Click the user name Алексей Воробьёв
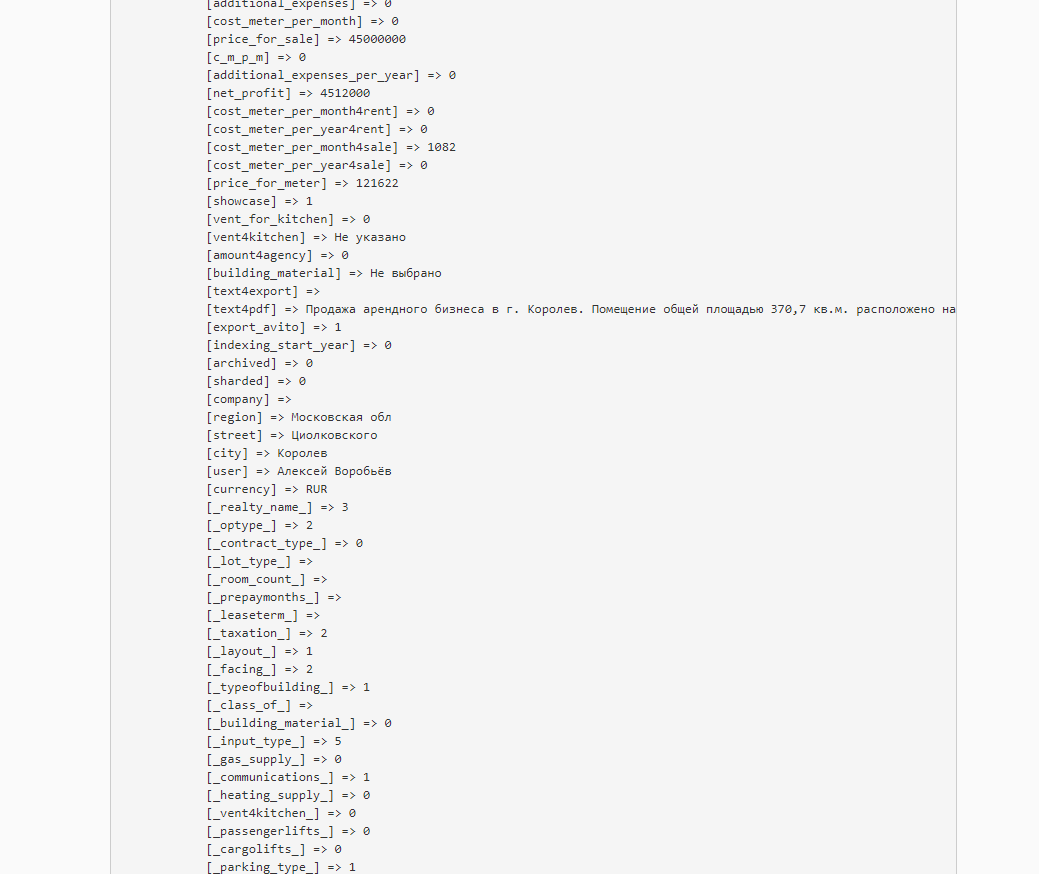The width and height of the screenshot is (1039, 874). pos(334,471)
